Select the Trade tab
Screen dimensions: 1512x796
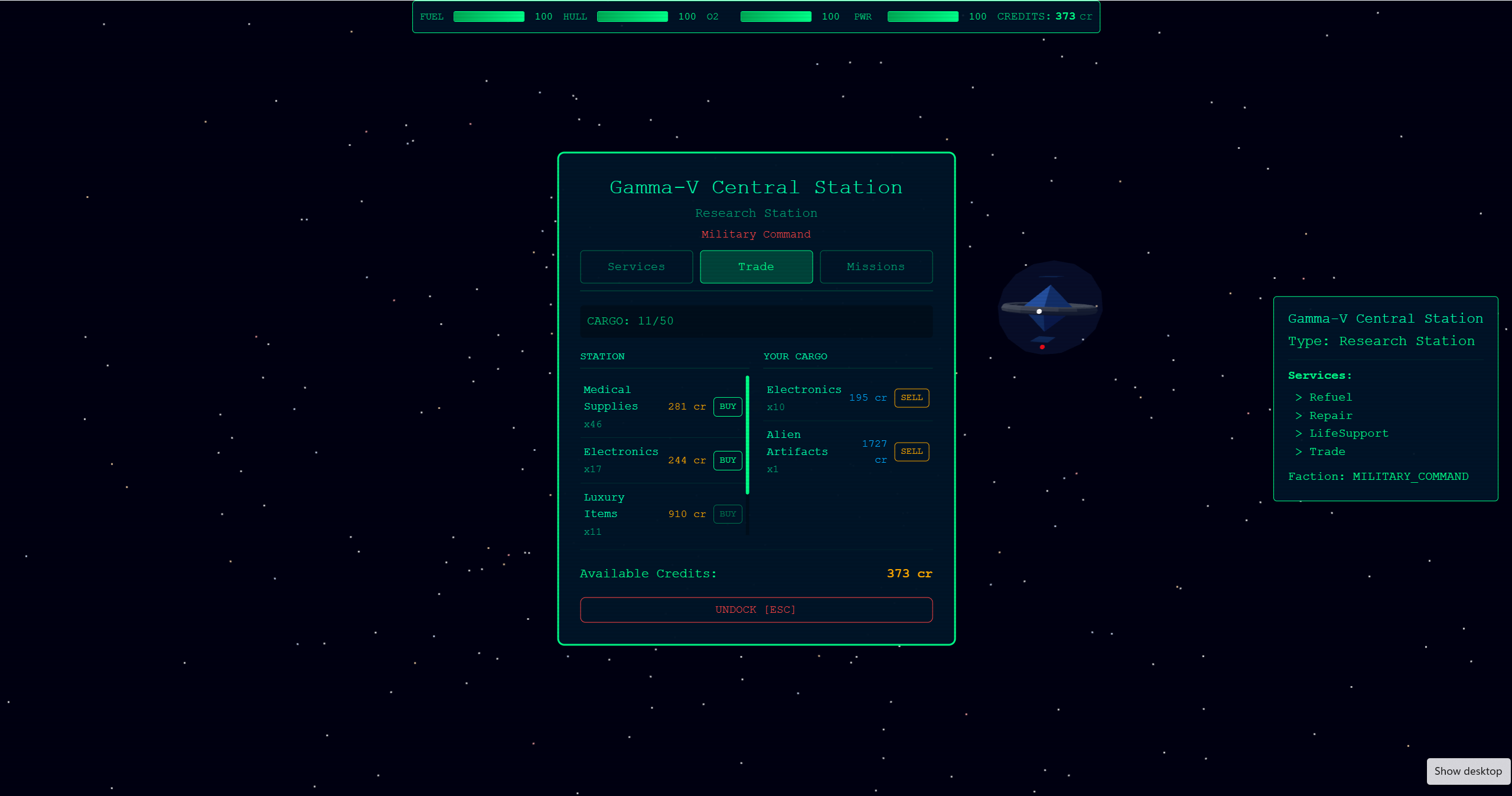756,267
